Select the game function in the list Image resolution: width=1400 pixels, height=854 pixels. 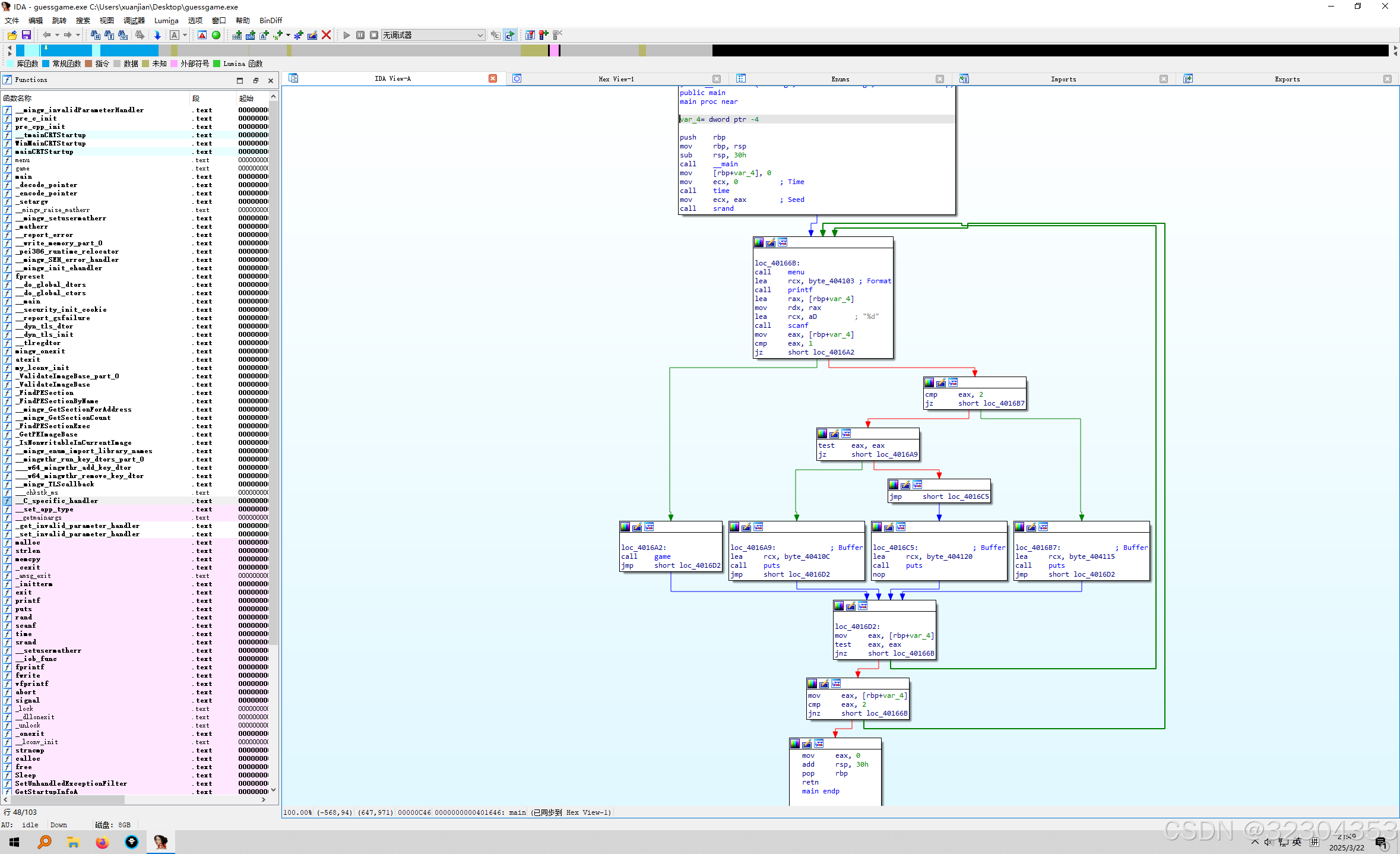[23, 169]
